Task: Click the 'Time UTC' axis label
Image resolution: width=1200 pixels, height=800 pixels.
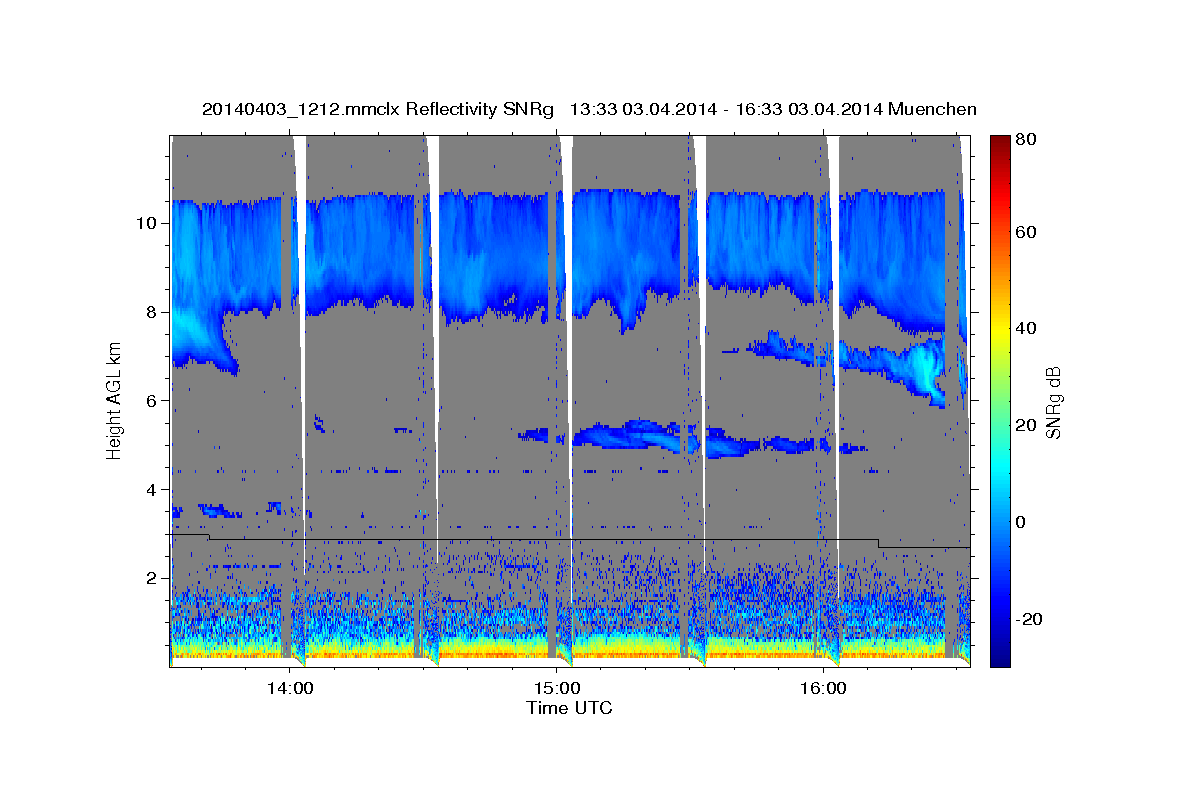Action: [x=569, y=708]
